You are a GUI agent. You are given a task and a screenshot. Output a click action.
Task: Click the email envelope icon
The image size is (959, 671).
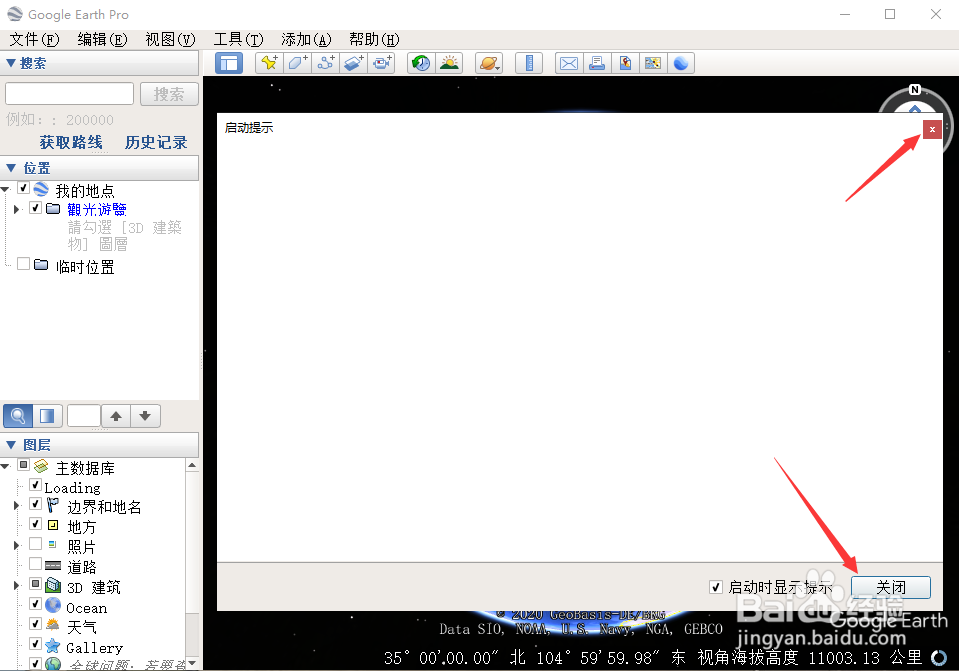[569, 63]
